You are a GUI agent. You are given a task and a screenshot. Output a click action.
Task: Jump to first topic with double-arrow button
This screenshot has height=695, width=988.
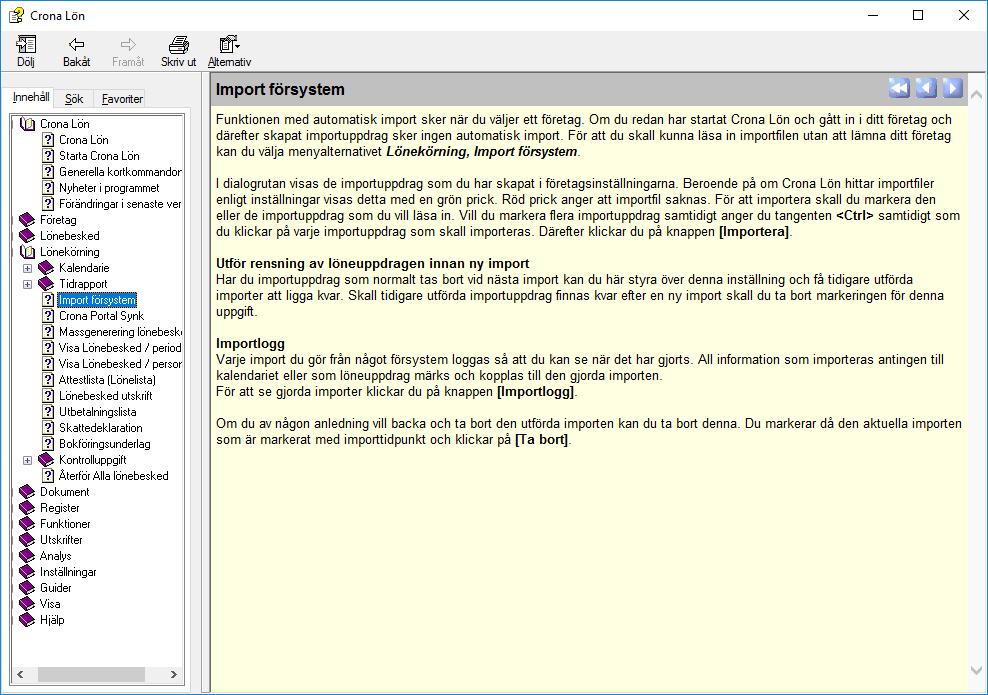[x=899, y=88]
